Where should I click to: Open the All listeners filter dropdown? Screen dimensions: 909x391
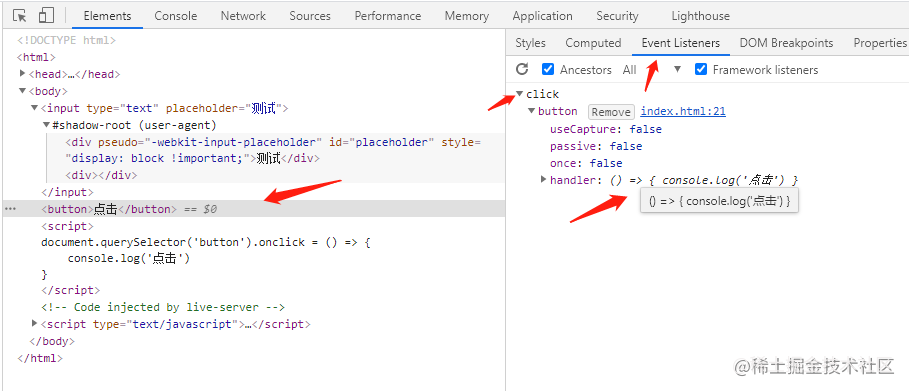pos(652,70)
